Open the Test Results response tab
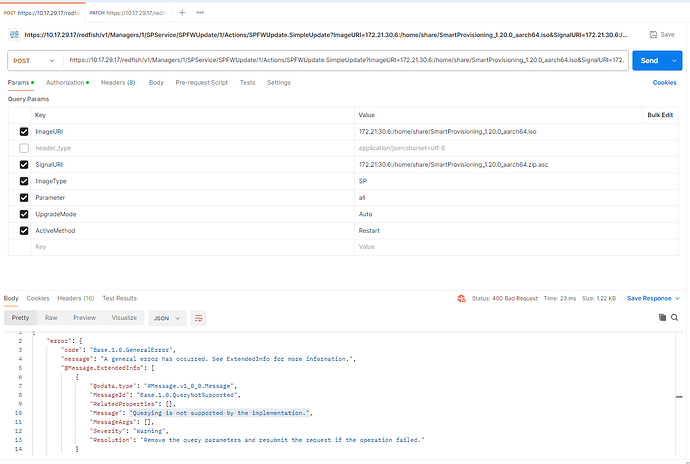Image resolution: width=690 pixels, height=464 pixels. 119,298
